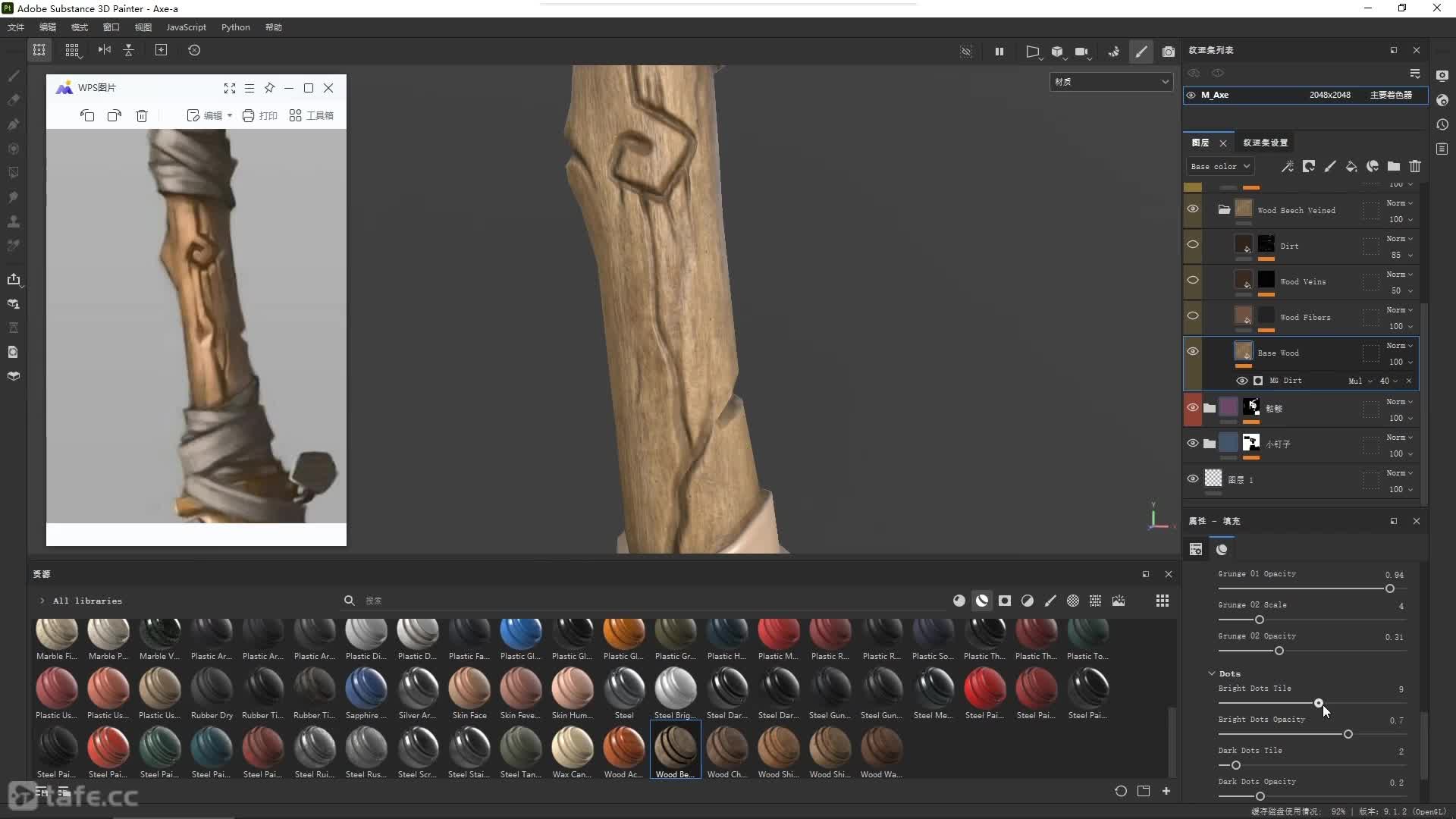
Task: Open the Python menu
Action: (236, 27)
